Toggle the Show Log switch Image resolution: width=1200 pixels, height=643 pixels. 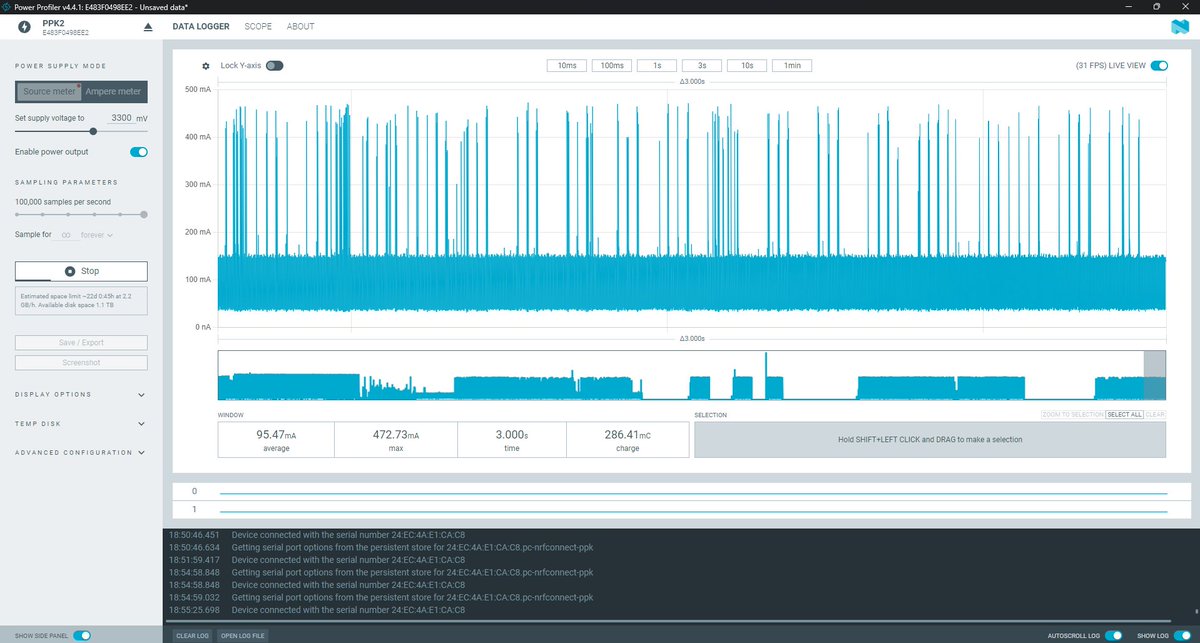click(x=1183, y=635)
